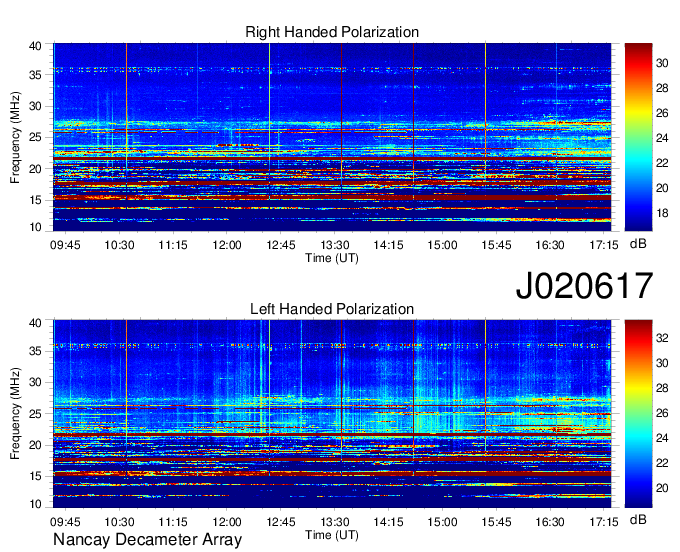Click the 12:45 time tick on right-handed plot
Image resolution: width=680 pixels, height=552 pixels.
[281, 245]
